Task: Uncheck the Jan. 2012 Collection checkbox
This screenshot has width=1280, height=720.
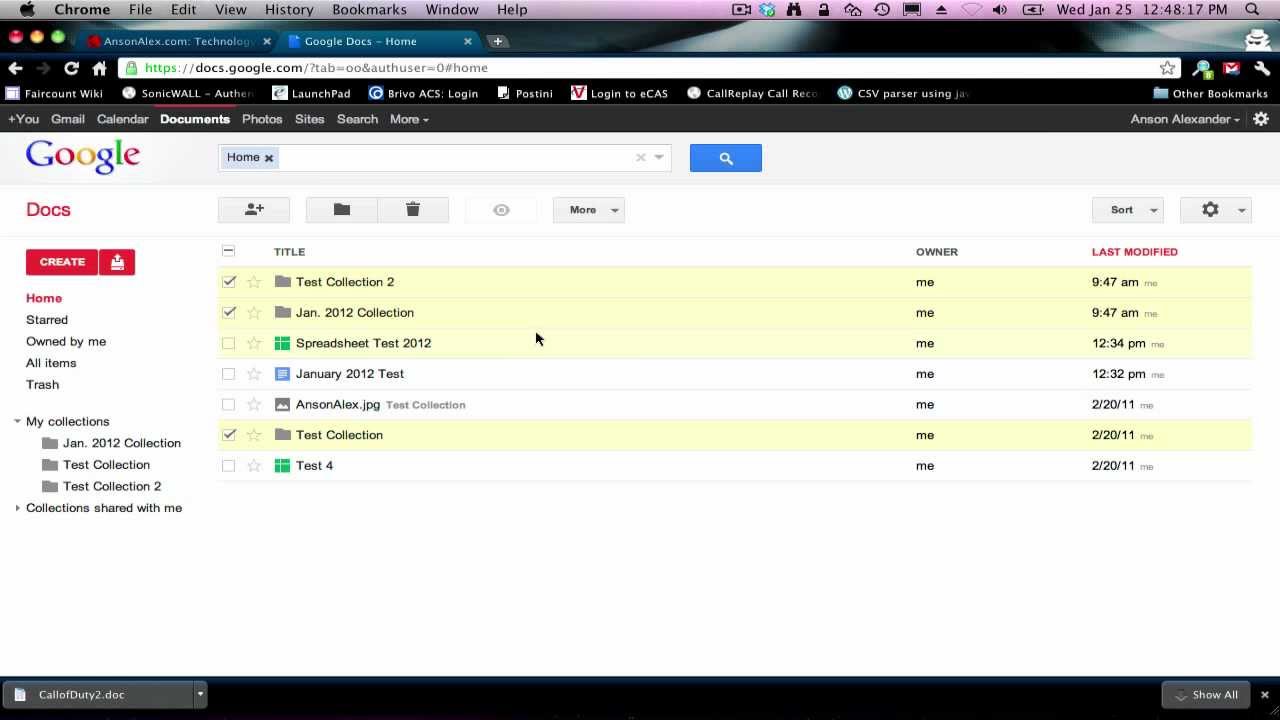Action: [229, 313]
